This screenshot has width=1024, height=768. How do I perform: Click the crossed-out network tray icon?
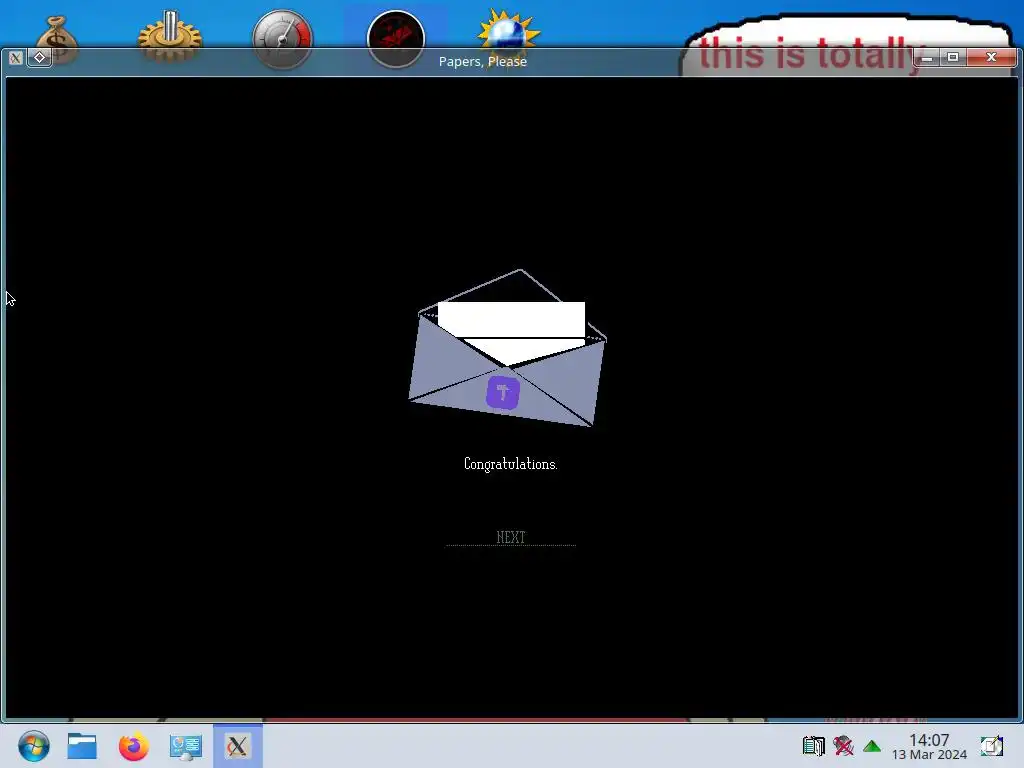tap(843, 746)
